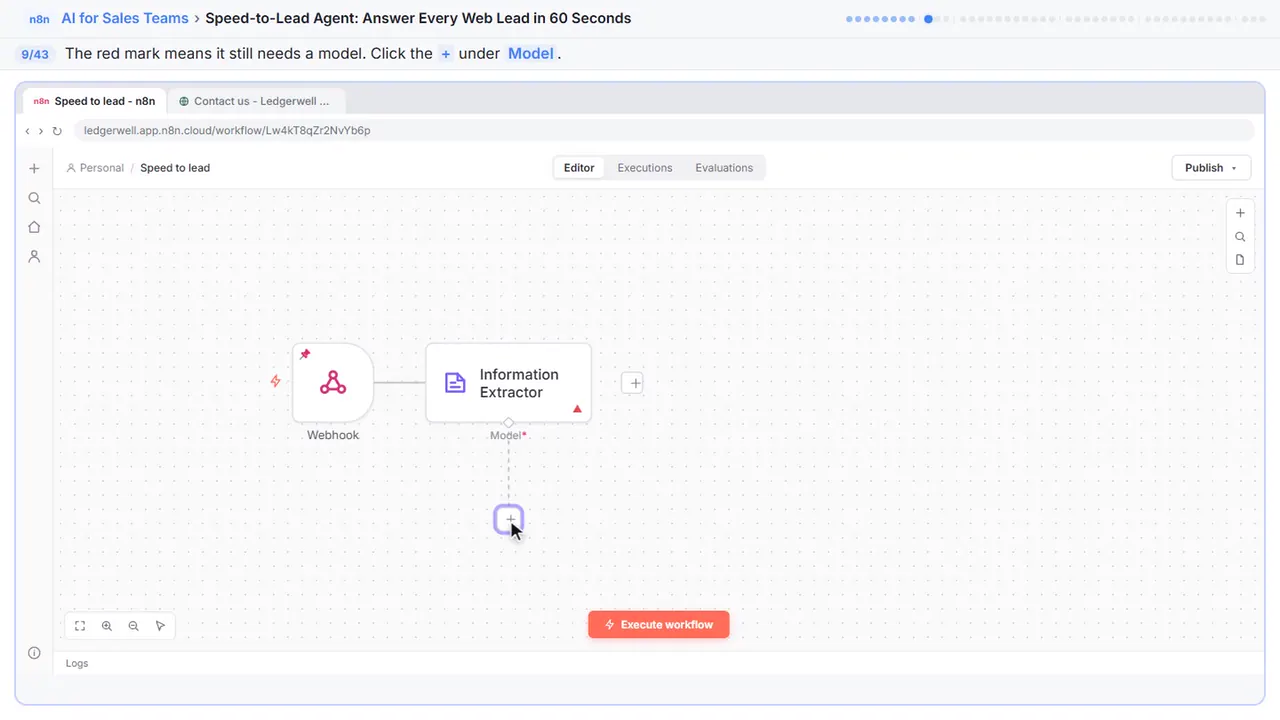This screenshot has height=720, width=1280.
Task: Click the browser forward arrow
Action: 41,131
